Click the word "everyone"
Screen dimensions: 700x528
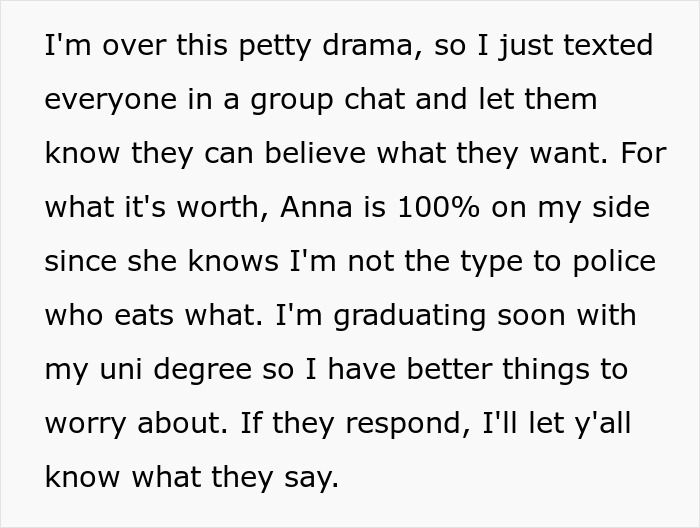click(x=110, y=100)
